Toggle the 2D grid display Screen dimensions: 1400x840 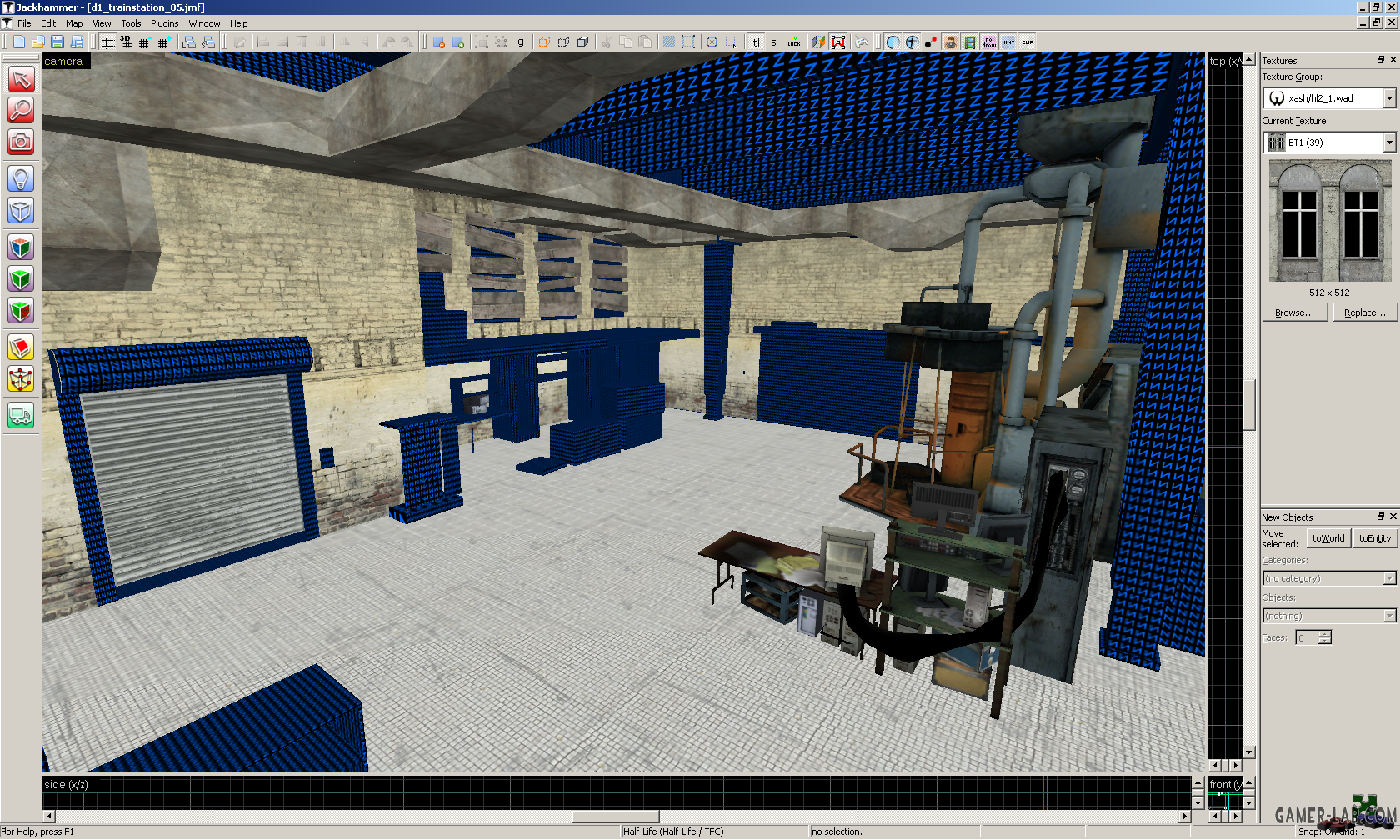108,42
